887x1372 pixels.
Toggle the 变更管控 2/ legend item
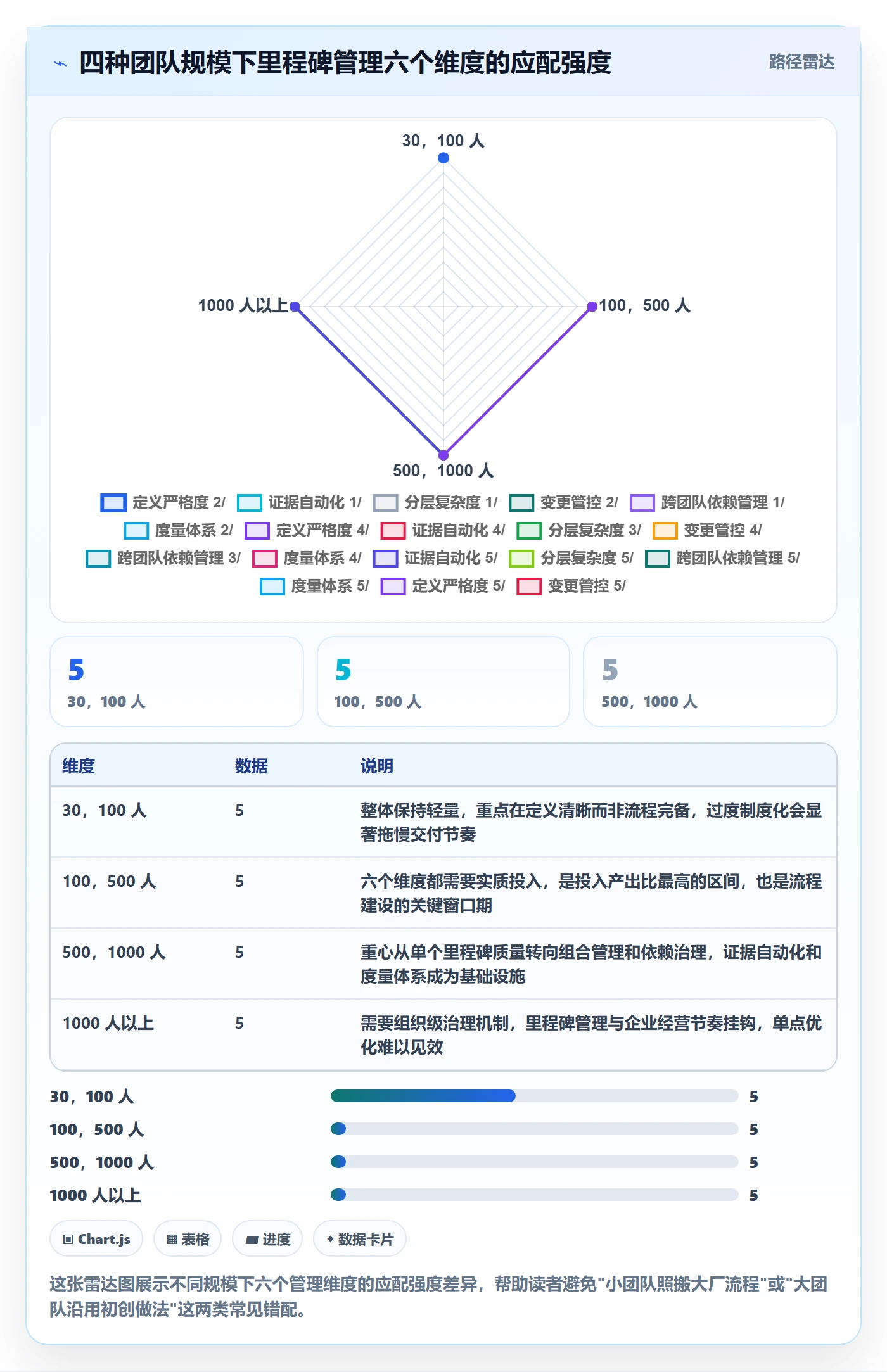[563, 502]
